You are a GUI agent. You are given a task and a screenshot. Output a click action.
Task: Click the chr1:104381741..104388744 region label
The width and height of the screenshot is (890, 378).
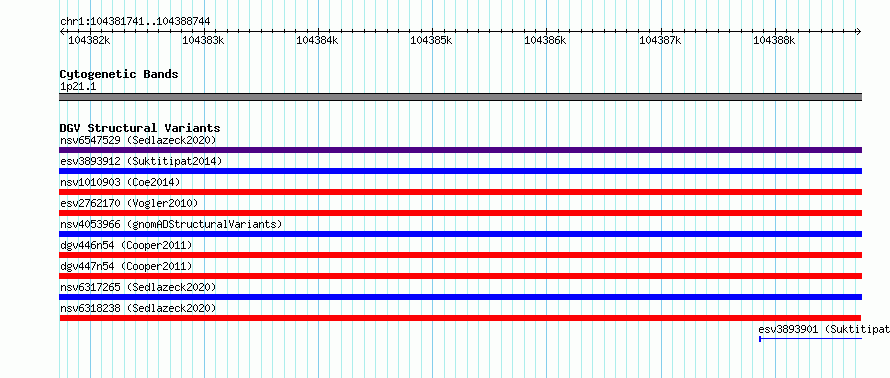click(x=135, y=21)
